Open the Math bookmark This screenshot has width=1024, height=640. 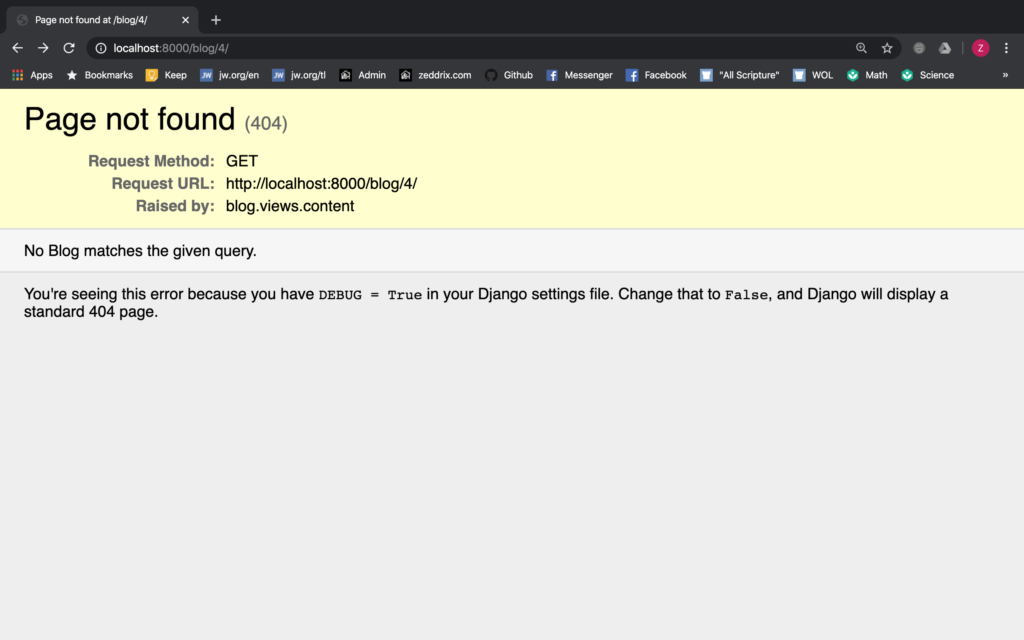pyautogui.click(x=867, y=75)
